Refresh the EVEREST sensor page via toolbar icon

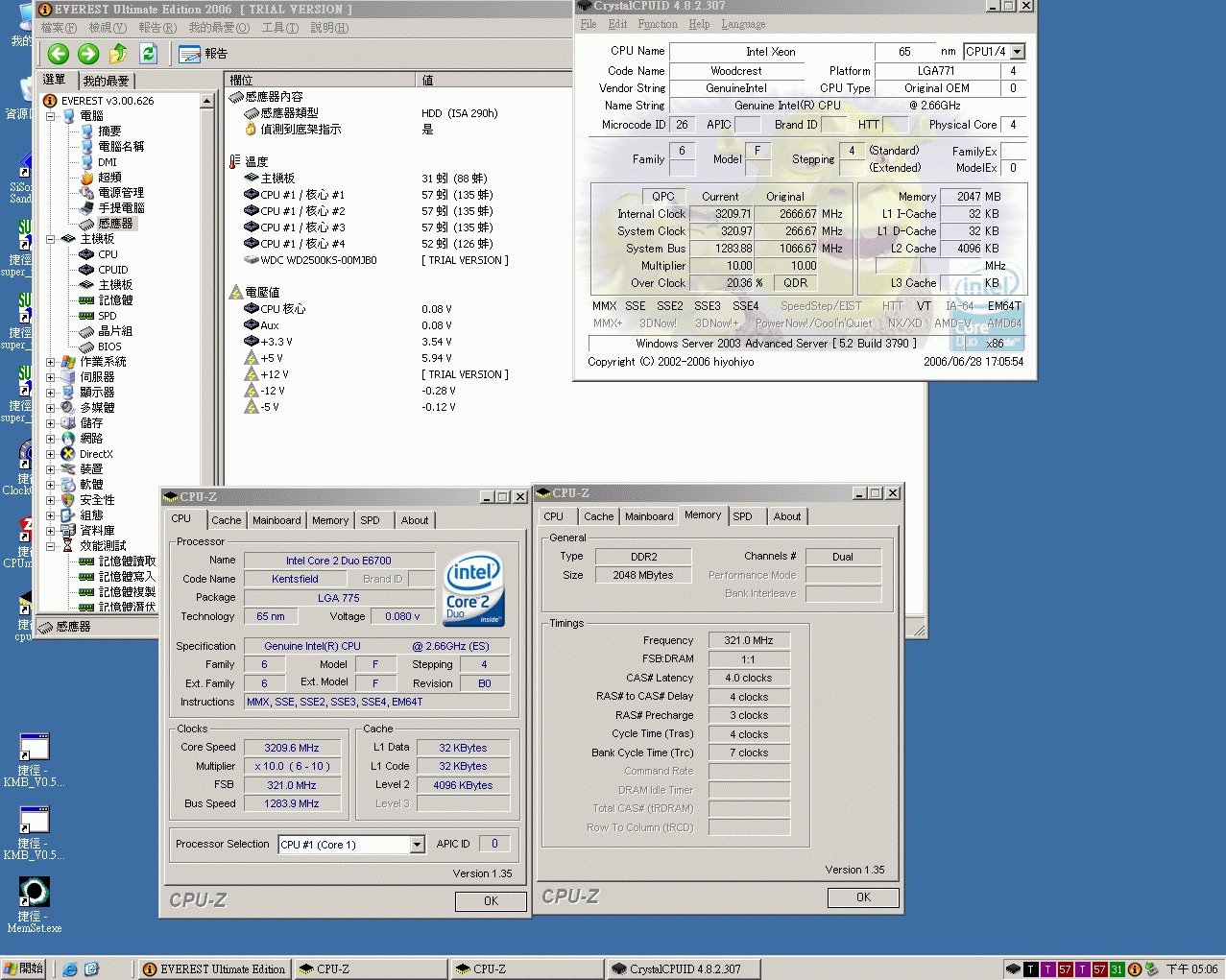coord(148,54)
